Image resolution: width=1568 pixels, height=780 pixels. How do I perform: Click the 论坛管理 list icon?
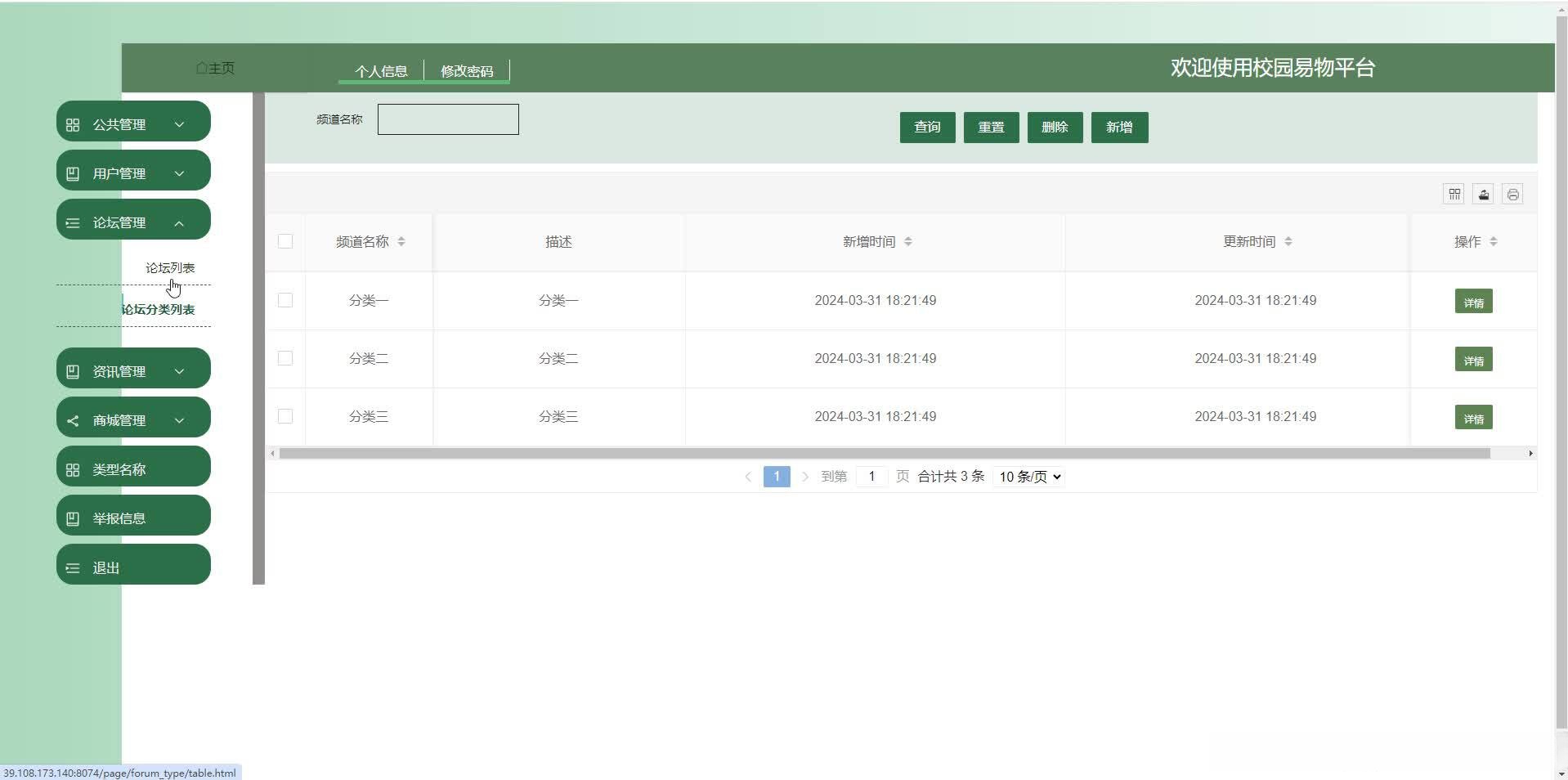pos(73,223)
